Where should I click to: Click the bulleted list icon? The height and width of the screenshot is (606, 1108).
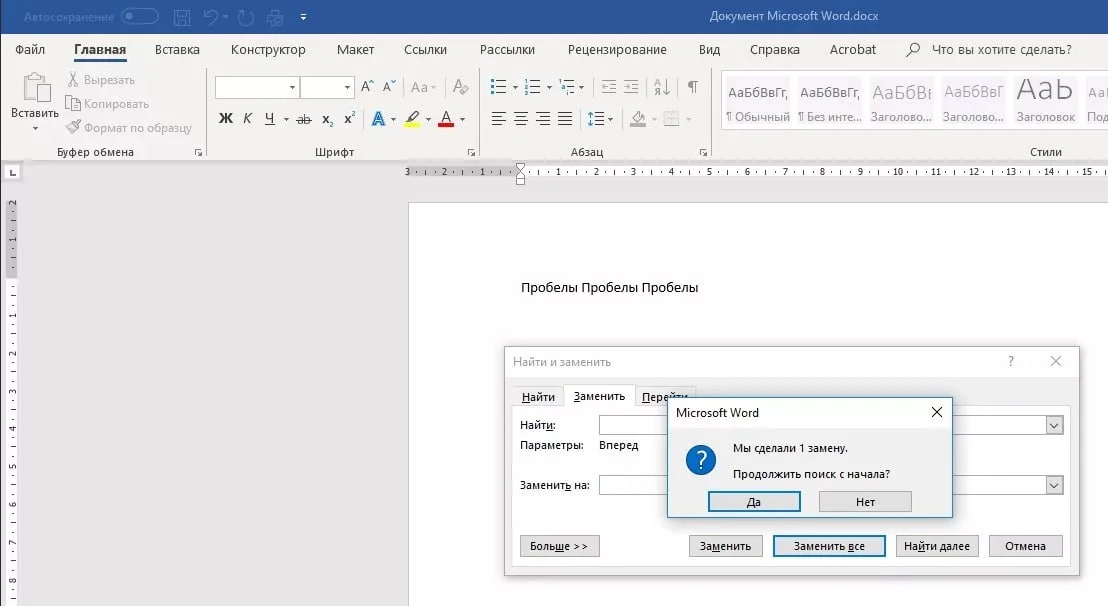tap(499, 87)
